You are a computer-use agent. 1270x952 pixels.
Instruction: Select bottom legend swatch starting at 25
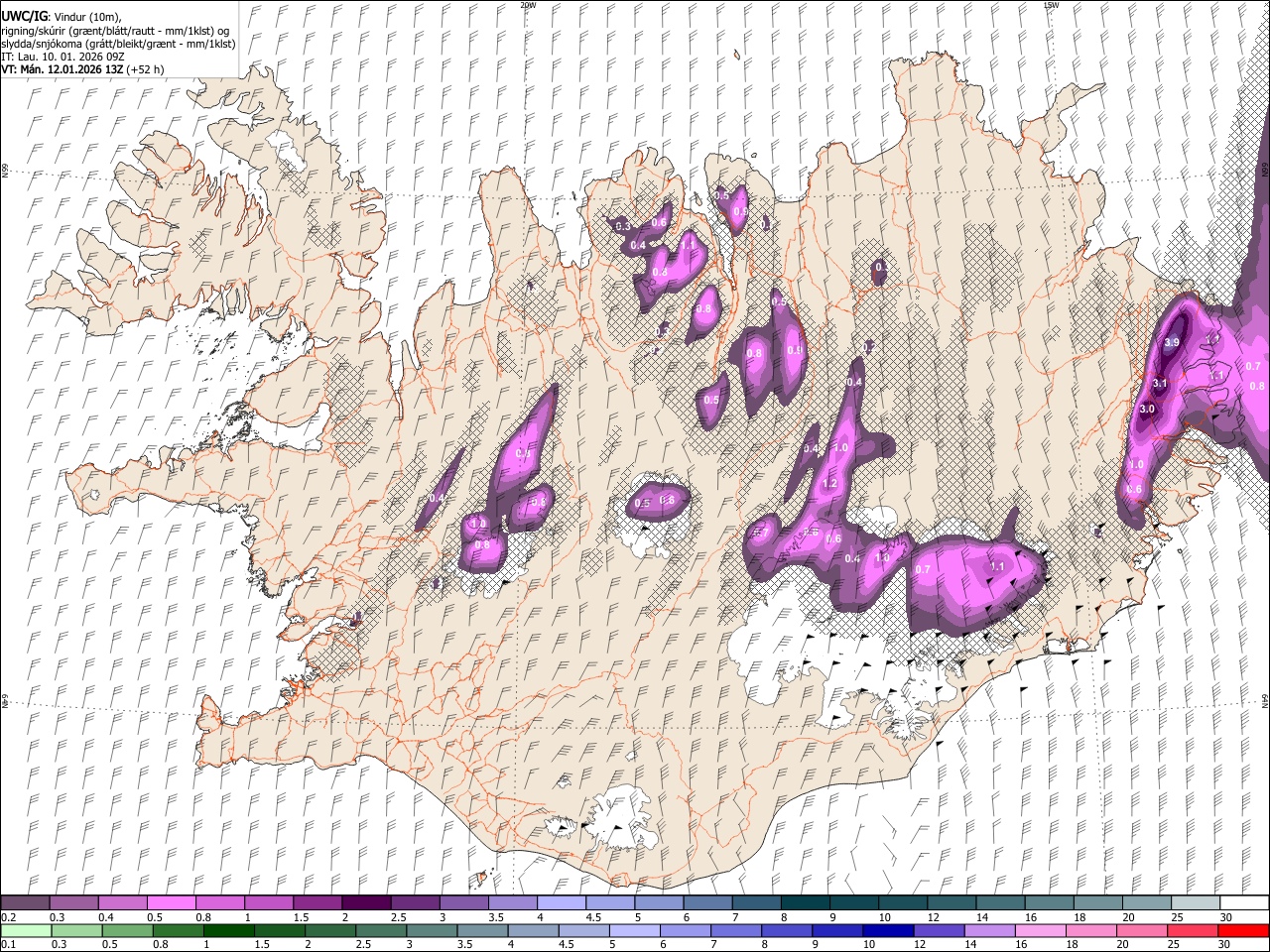pyautogui.click(x=1195, y=930)
